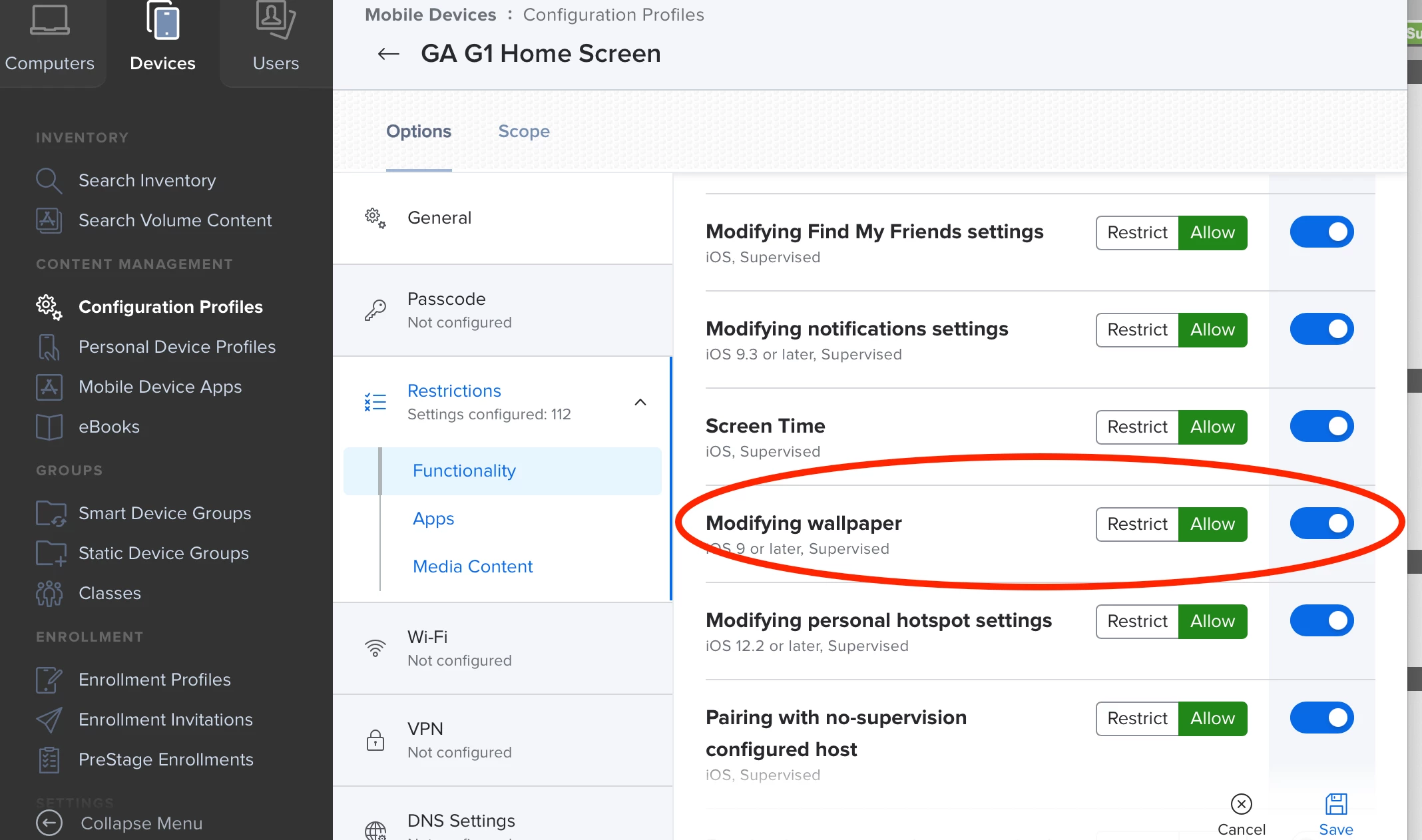Viewport: 1422px width, 840px height.
Task: Open the Classes group icon
Action: [x=49, y=593]
